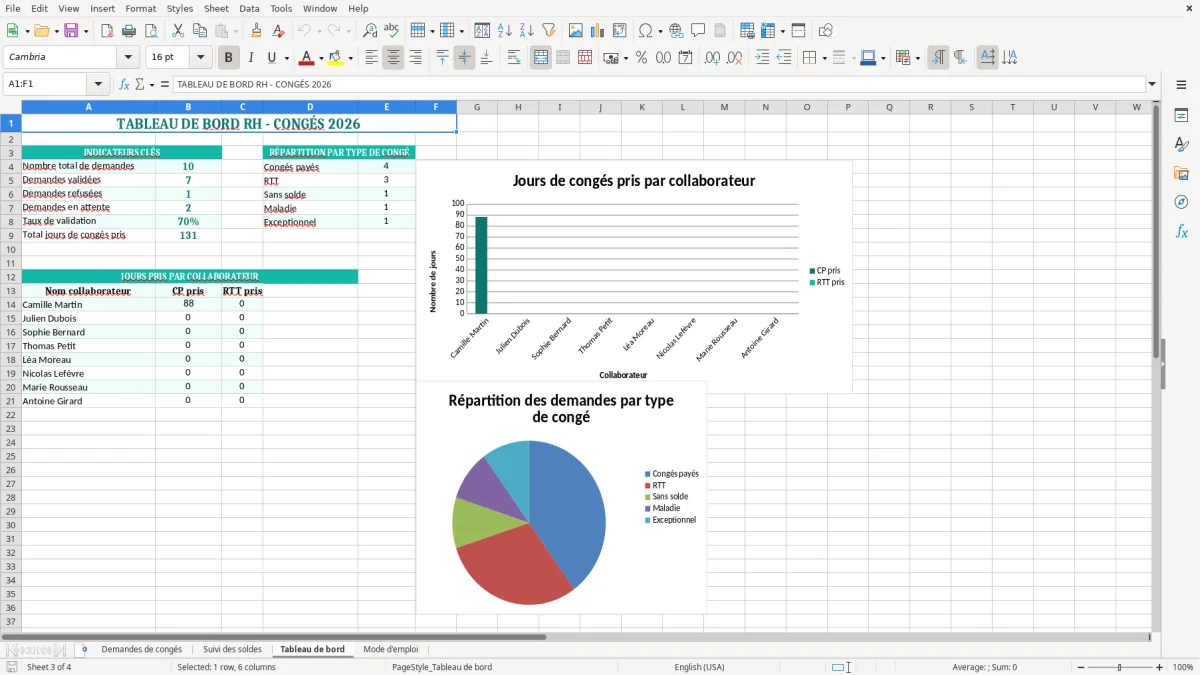Open the Function Wizard
Viewport: 1200px width, 675px height.
coord(124,85)
